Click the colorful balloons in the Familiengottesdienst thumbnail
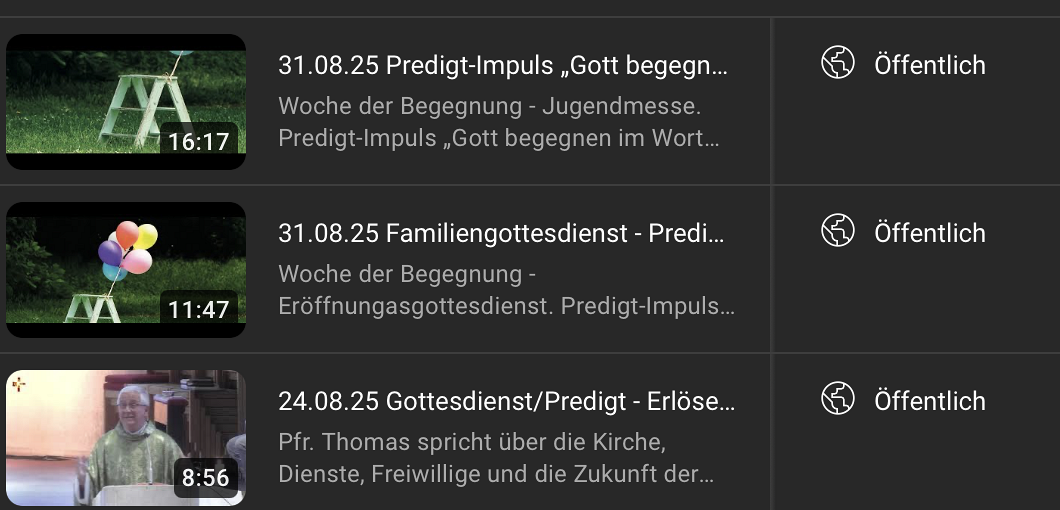Screen dimensions: 1060x510 pos(128,250)
